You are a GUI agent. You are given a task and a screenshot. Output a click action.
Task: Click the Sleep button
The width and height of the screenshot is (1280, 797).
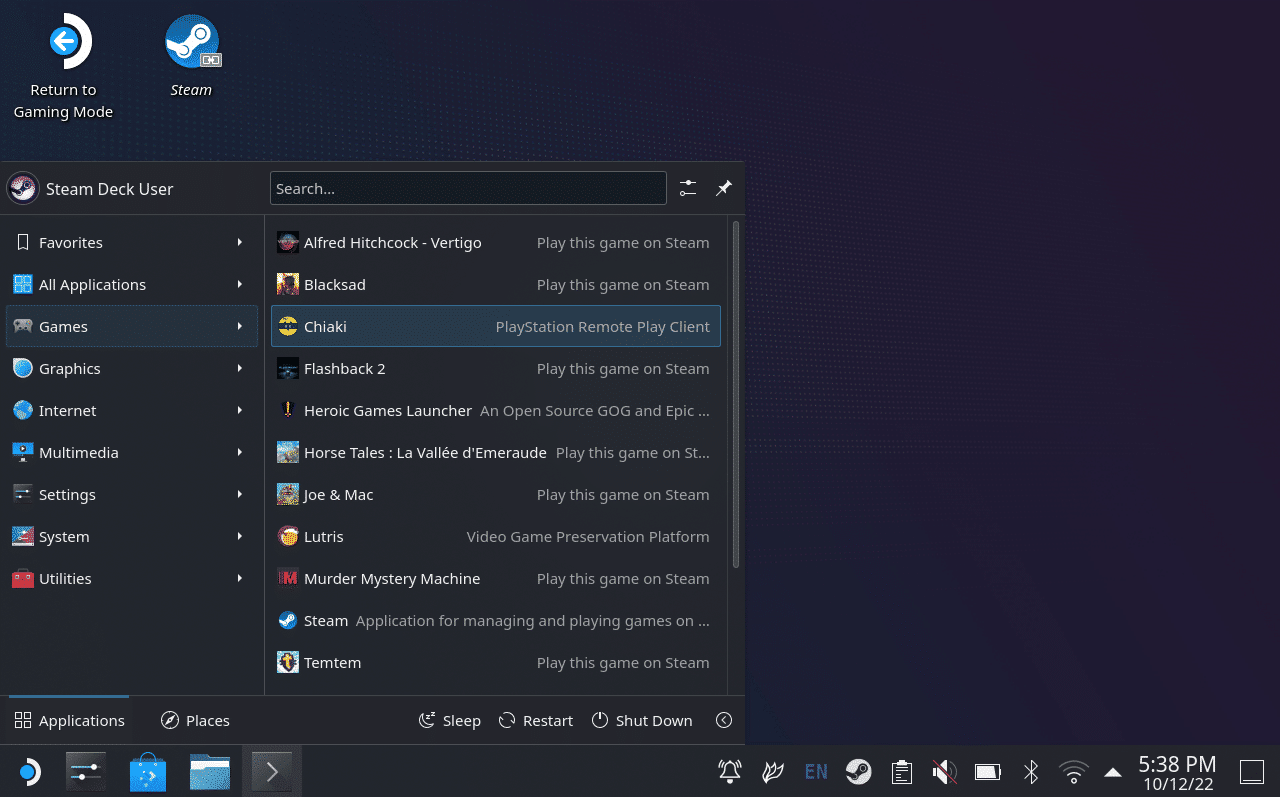point(450,721)
